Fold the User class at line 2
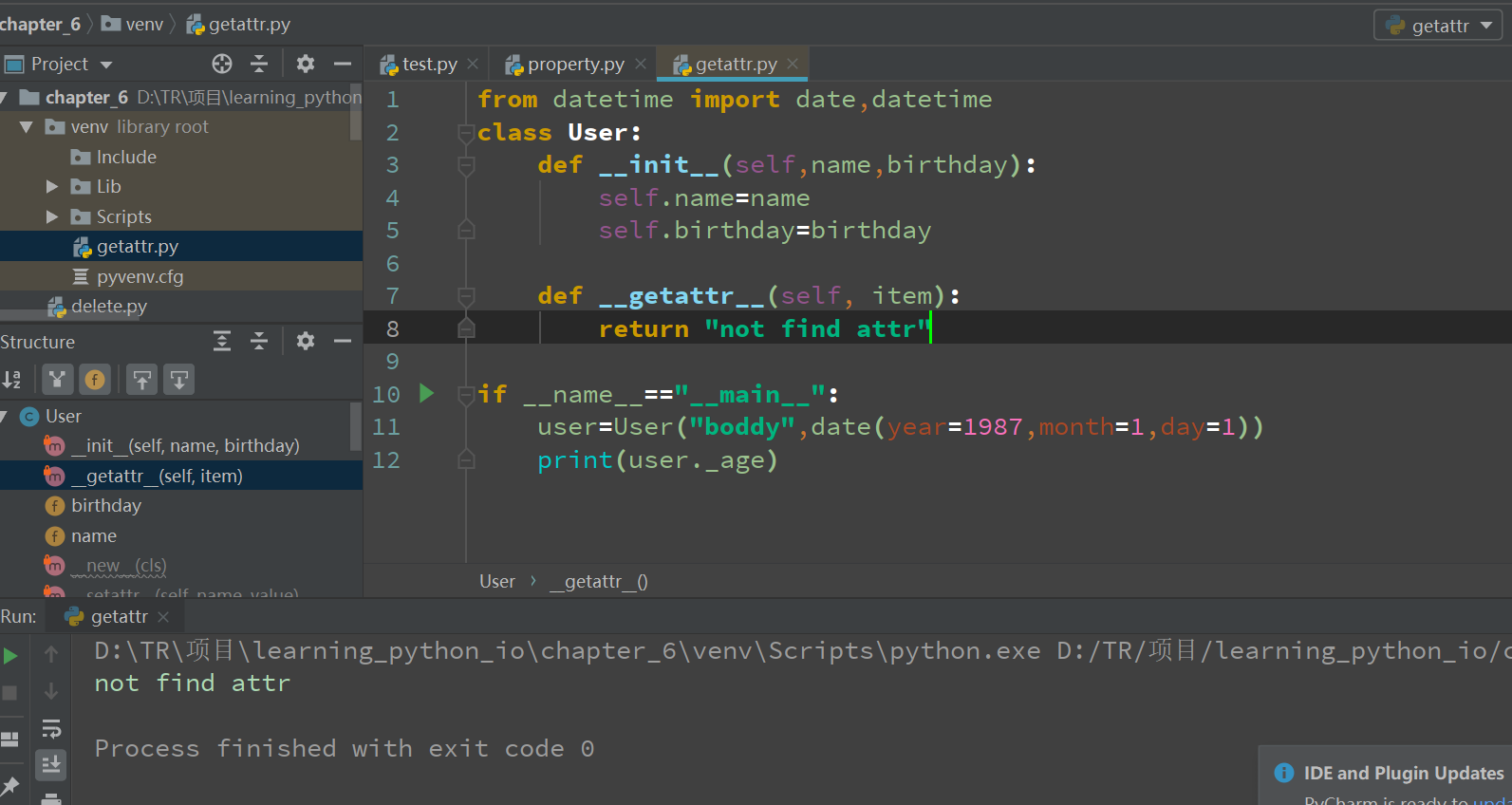 pos(466,133)
